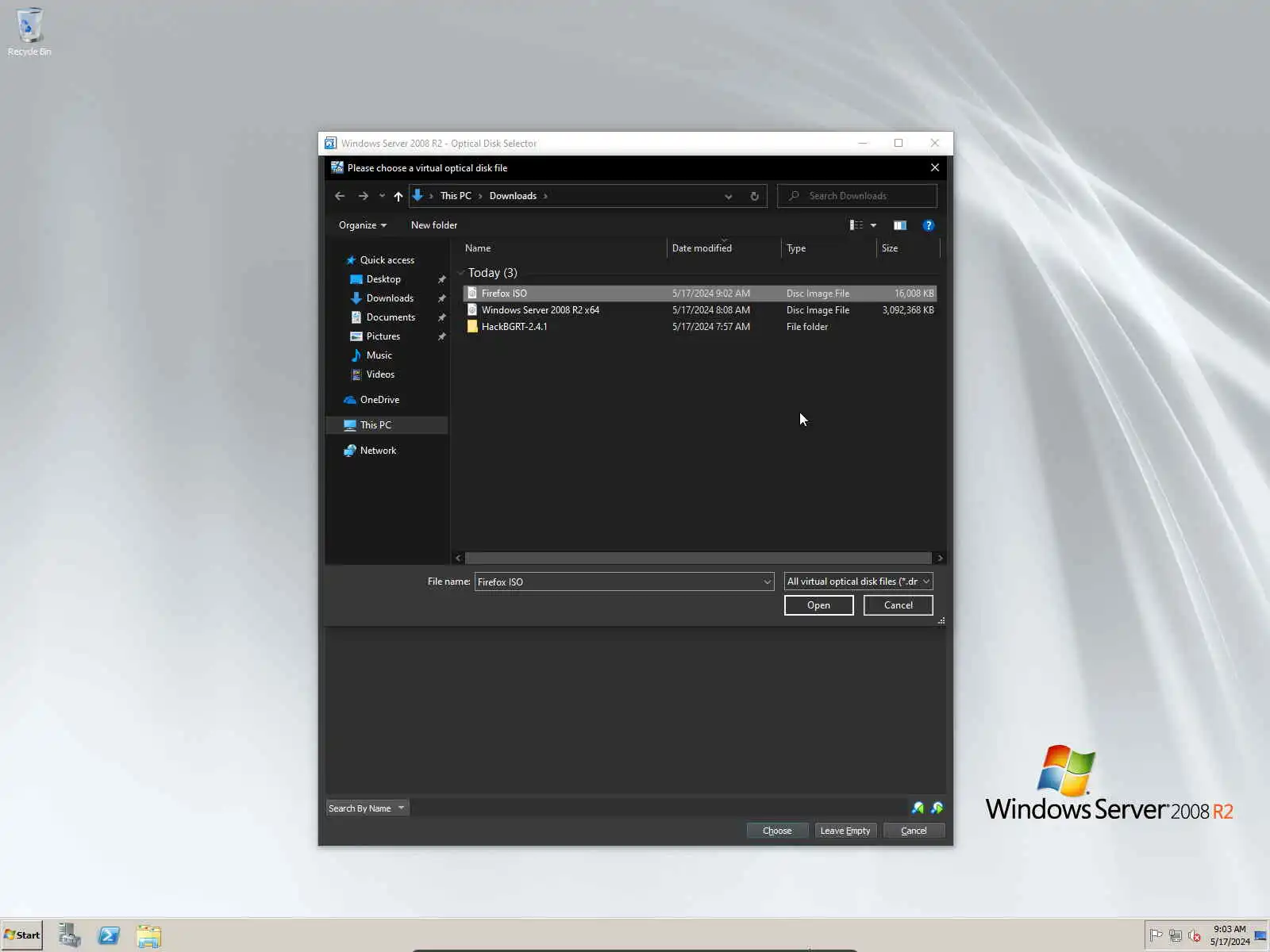The width and height of the screenshot is (1270, 952).
Task: Open the view options dropdown arrow
Action: (873, 225)
